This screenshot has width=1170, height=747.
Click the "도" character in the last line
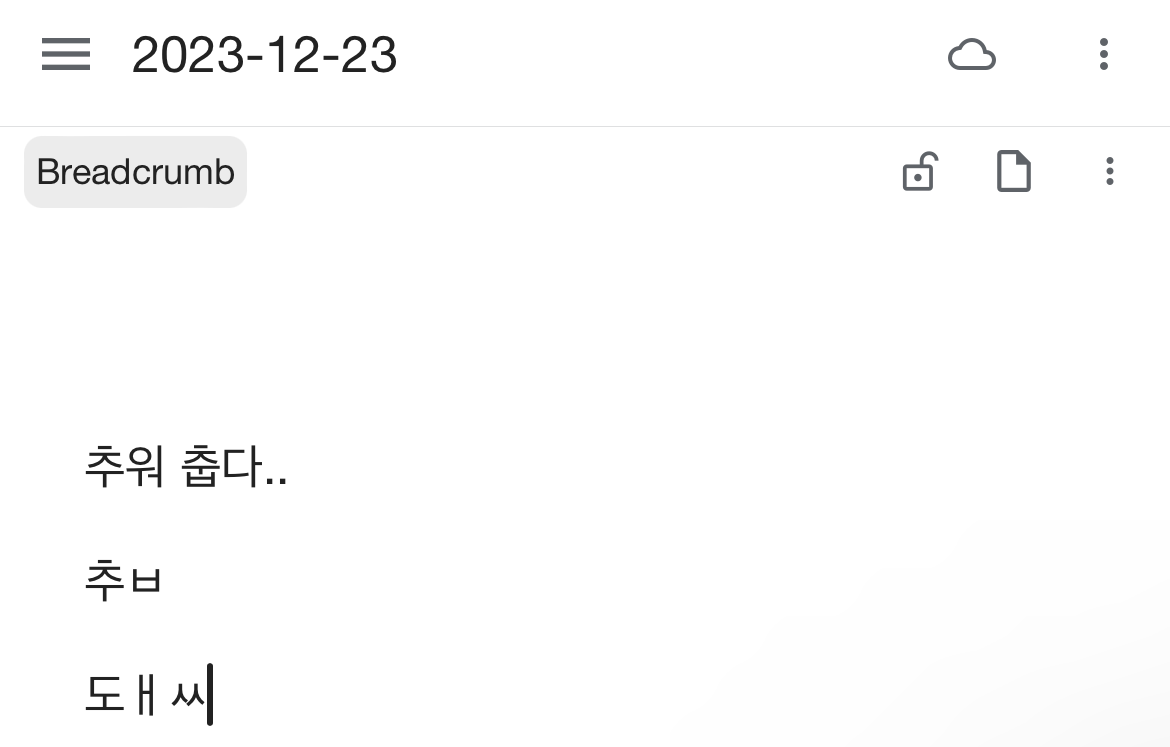(x=104, y=693)
